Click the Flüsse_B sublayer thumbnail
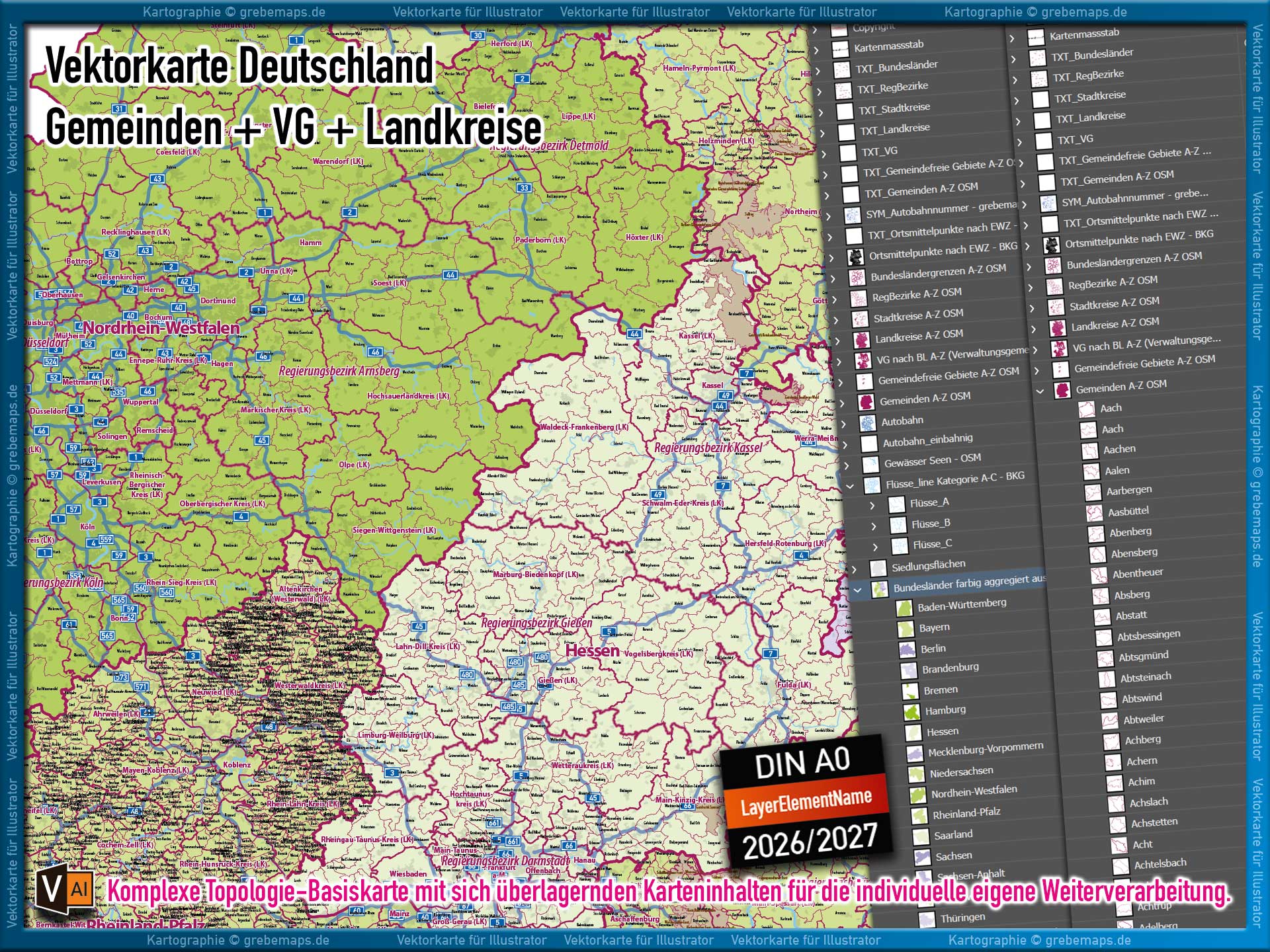 (898, 526)
